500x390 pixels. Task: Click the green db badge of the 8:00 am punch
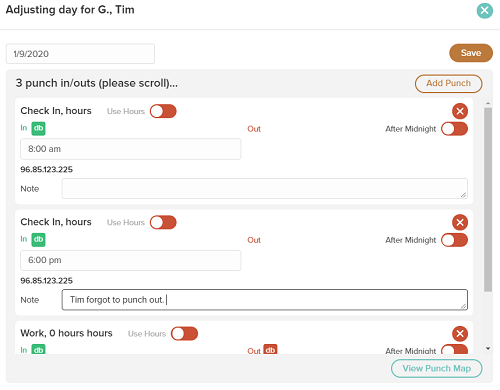coord(38,128)
